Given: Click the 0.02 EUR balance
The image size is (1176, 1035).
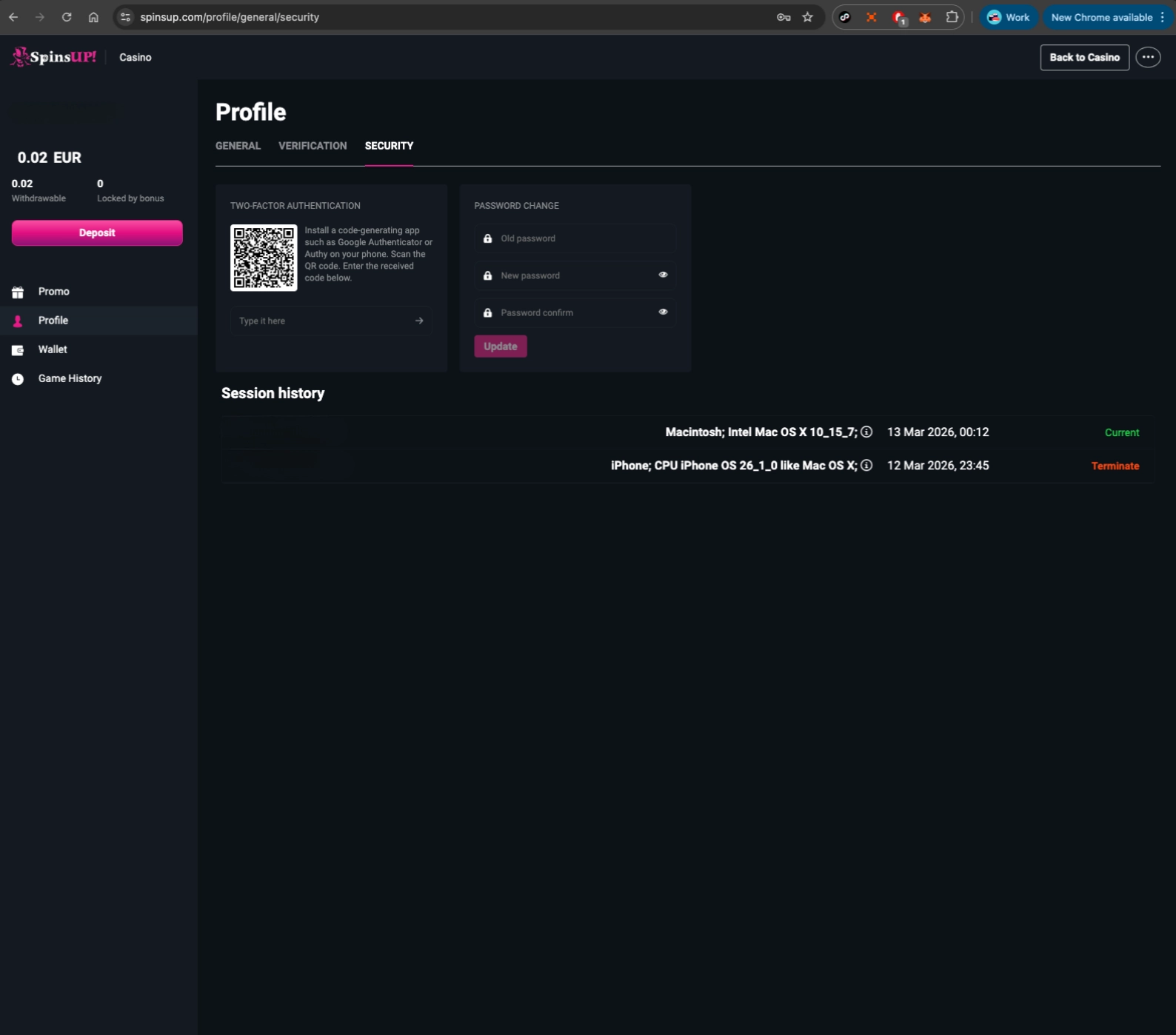Looking at the screenshot, I should click(50, 158).
